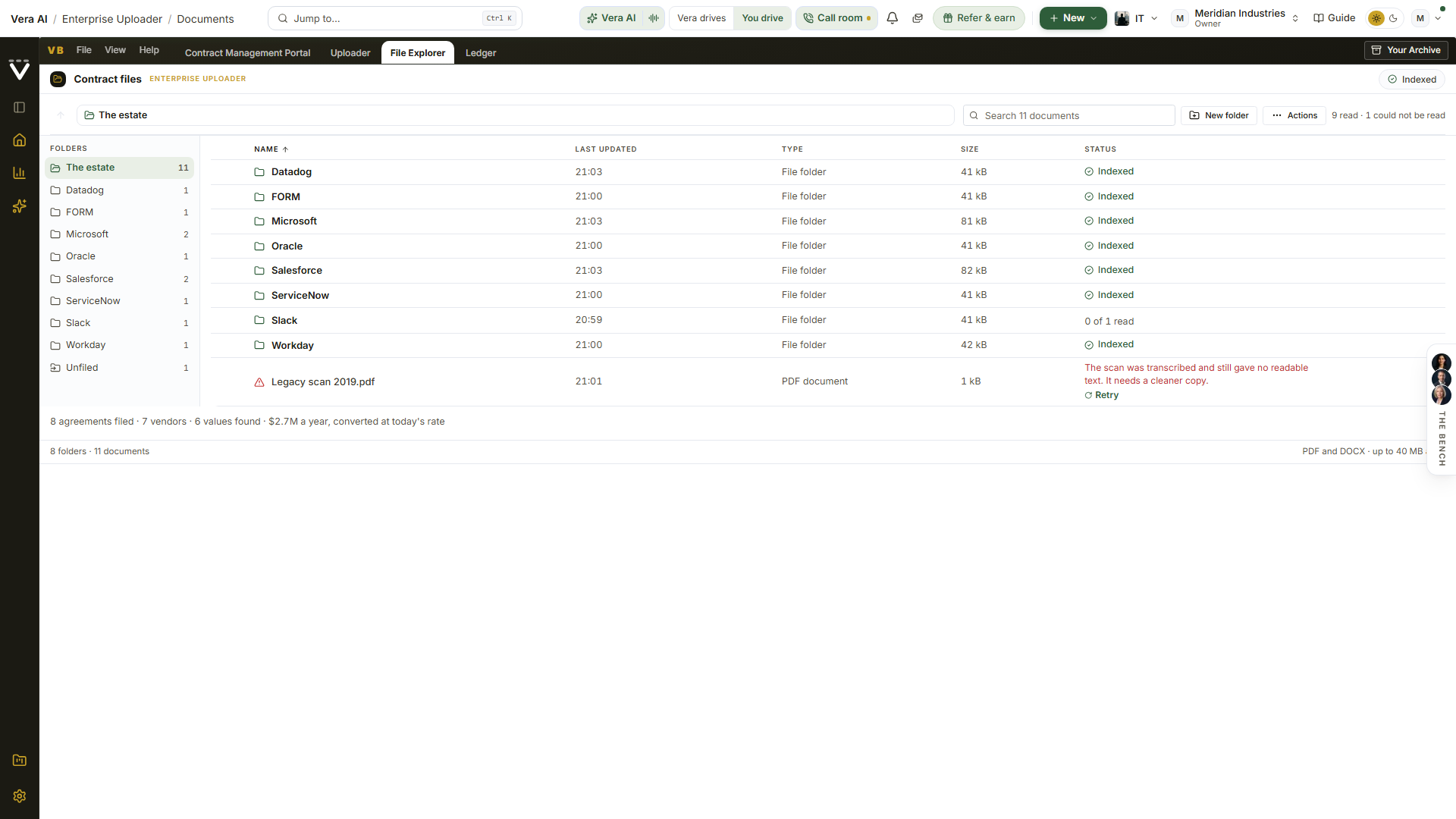Open the Oracle folder row in table

click(828, 246)
